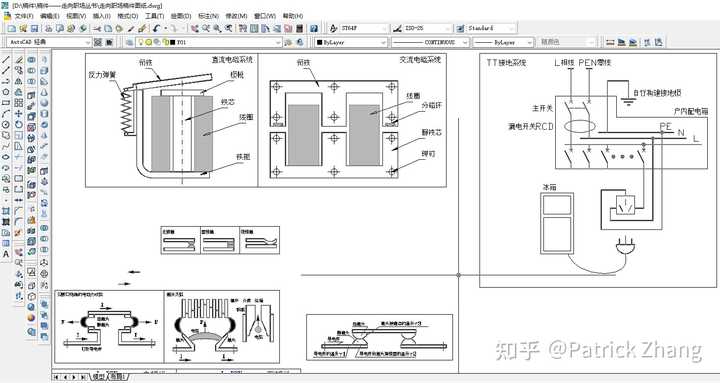Screen dimensions: 720x383
Task: Select the Ellipse draw tool
Action: pyautogui.click(x=6, y=157)
